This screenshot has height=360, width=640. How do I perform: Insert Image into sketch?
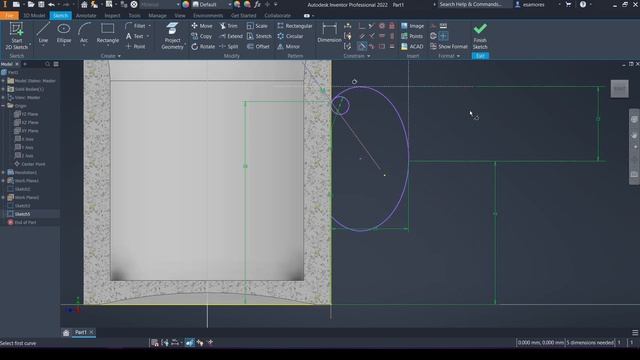pyautogui.click(x=412, y=26)
